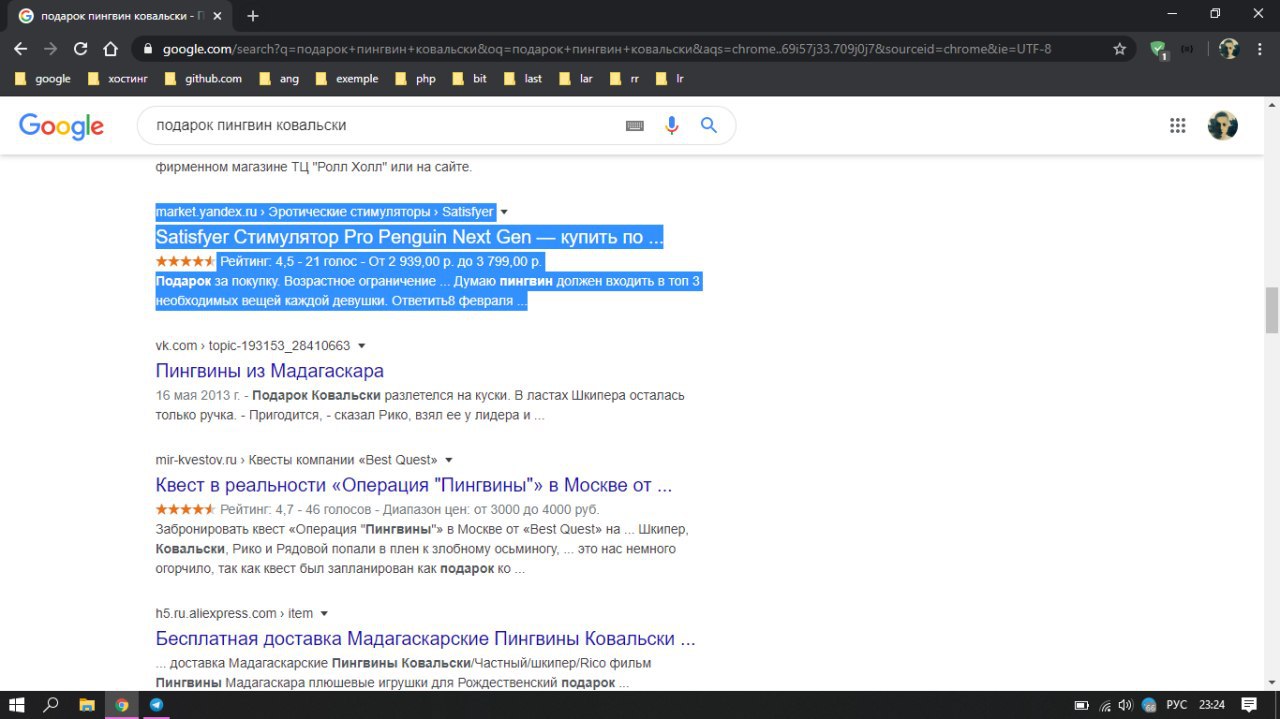
Task: Open the rr bookmark folder
Action: click(625, 78)
